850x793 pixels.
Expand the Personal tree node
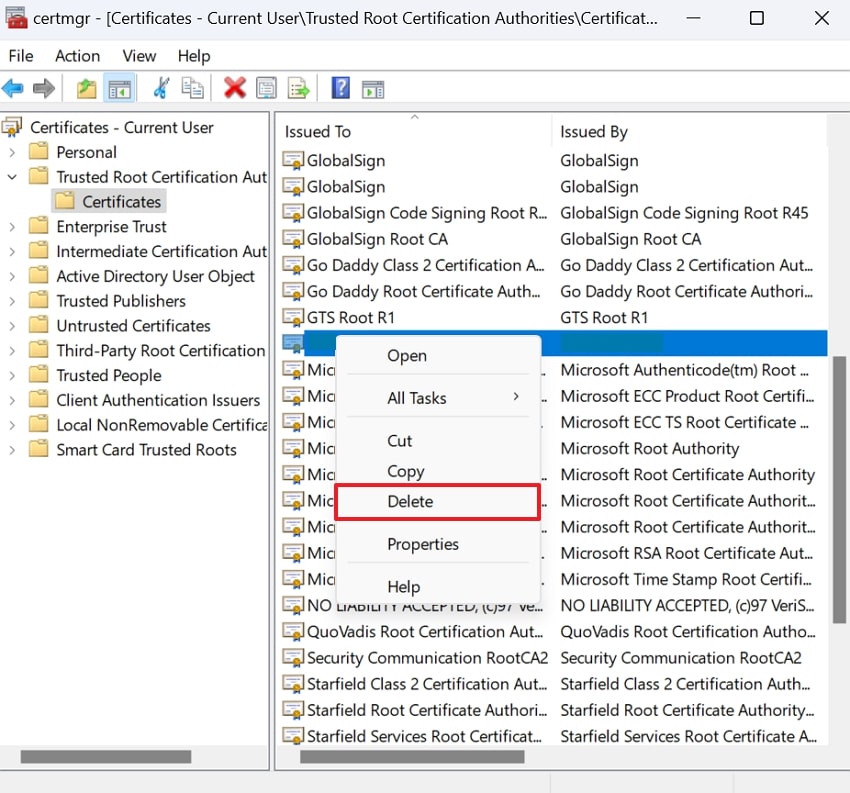12,152
